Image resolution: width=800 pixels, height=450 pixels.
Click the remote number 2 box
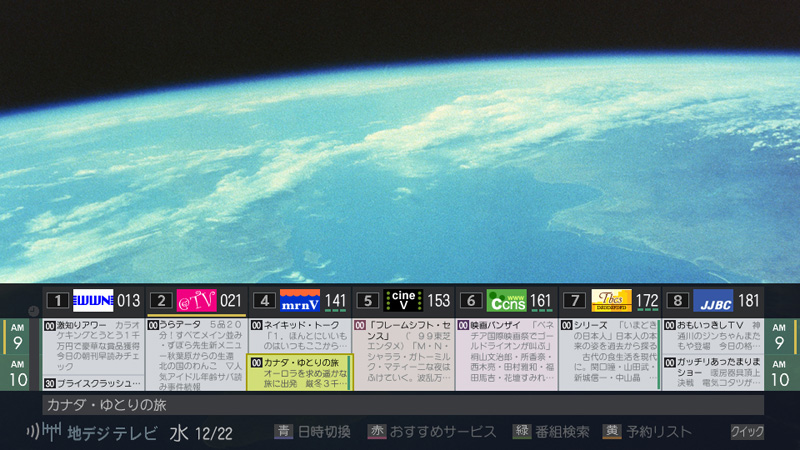161,301
